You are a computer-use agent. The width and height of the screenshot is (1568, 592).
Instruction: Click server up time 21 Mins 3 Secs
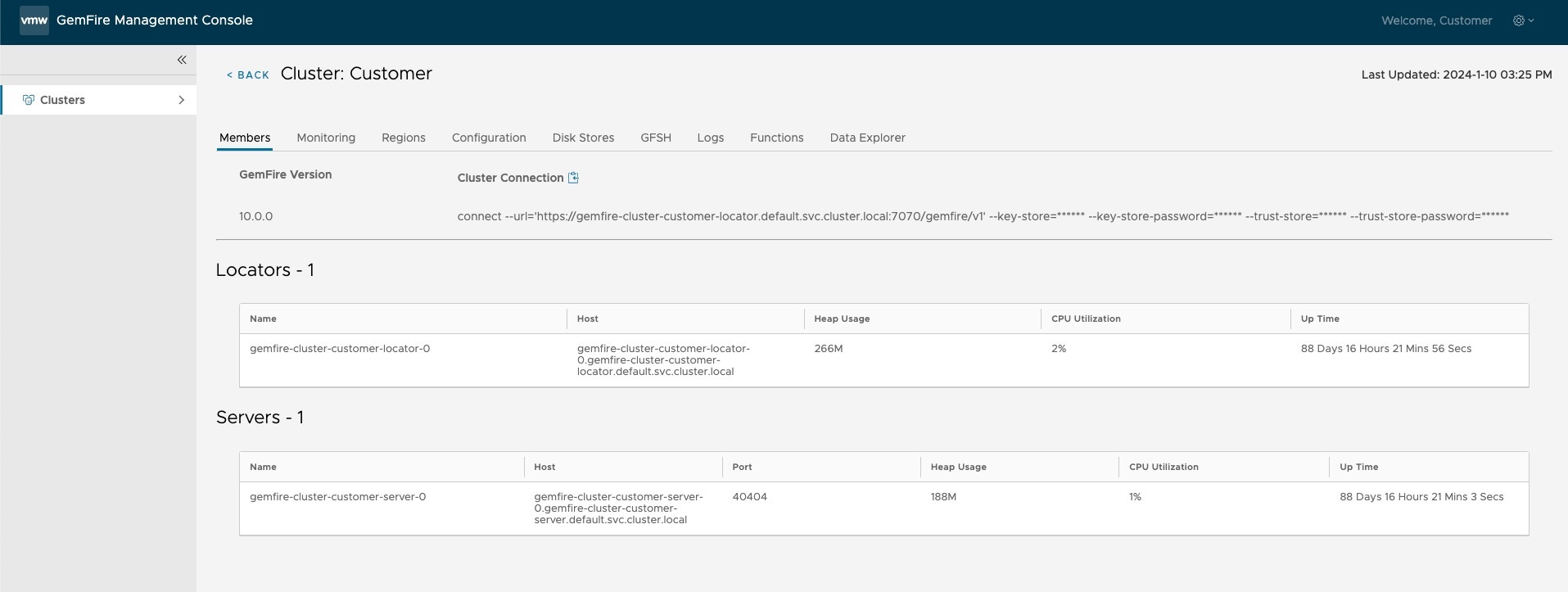[1421, 497]
